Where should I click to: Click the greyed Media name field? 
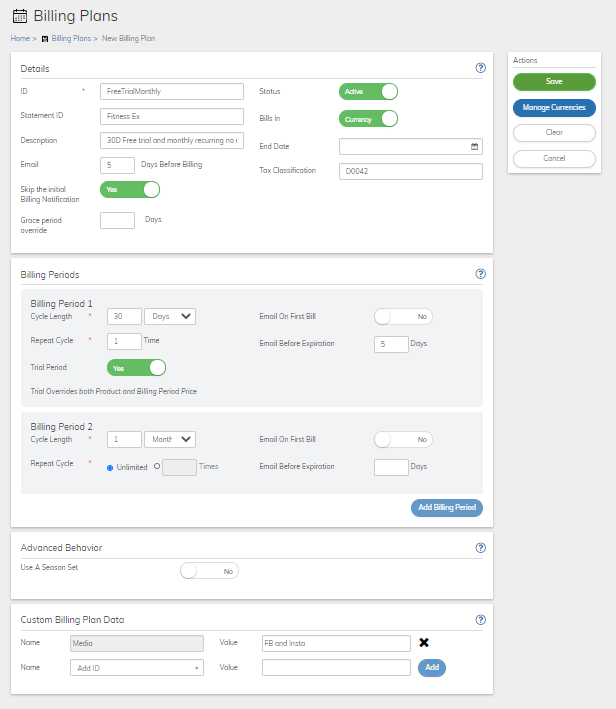click(x=137, y=643)
